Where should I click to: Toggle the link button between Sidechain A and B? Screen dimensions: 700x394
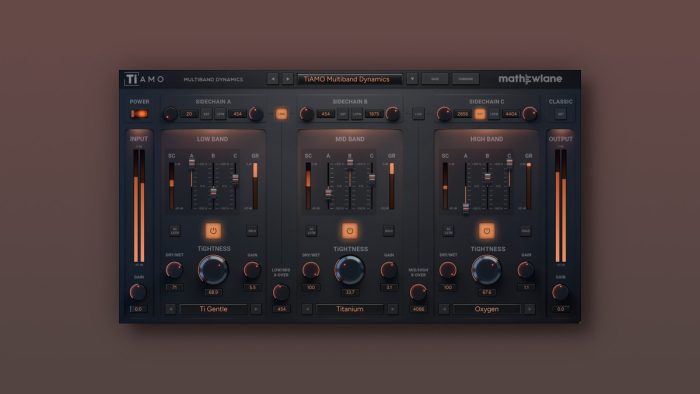[x=281, y=114]
